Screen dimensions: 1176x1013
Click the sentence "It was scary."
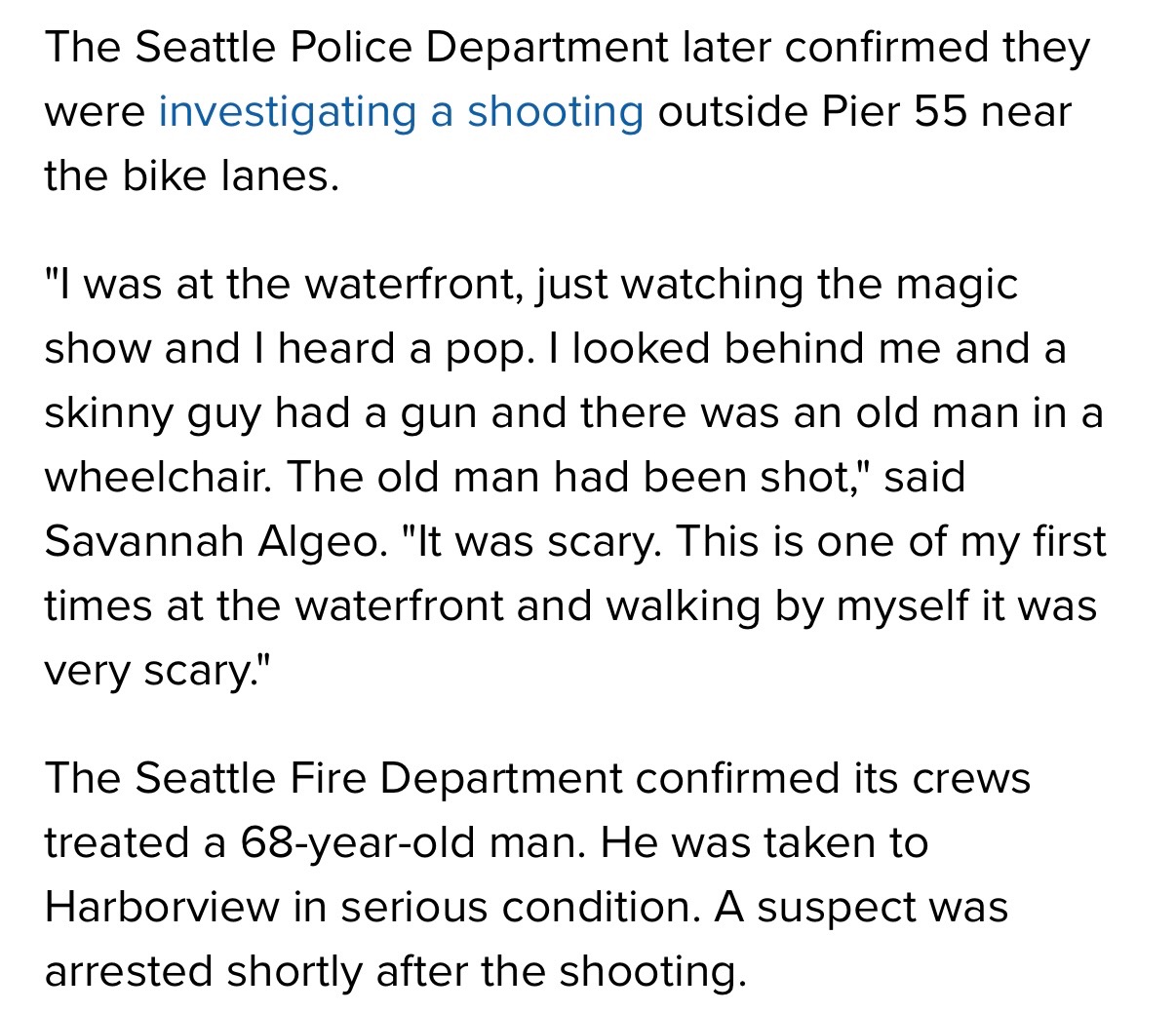pos(538,541)
